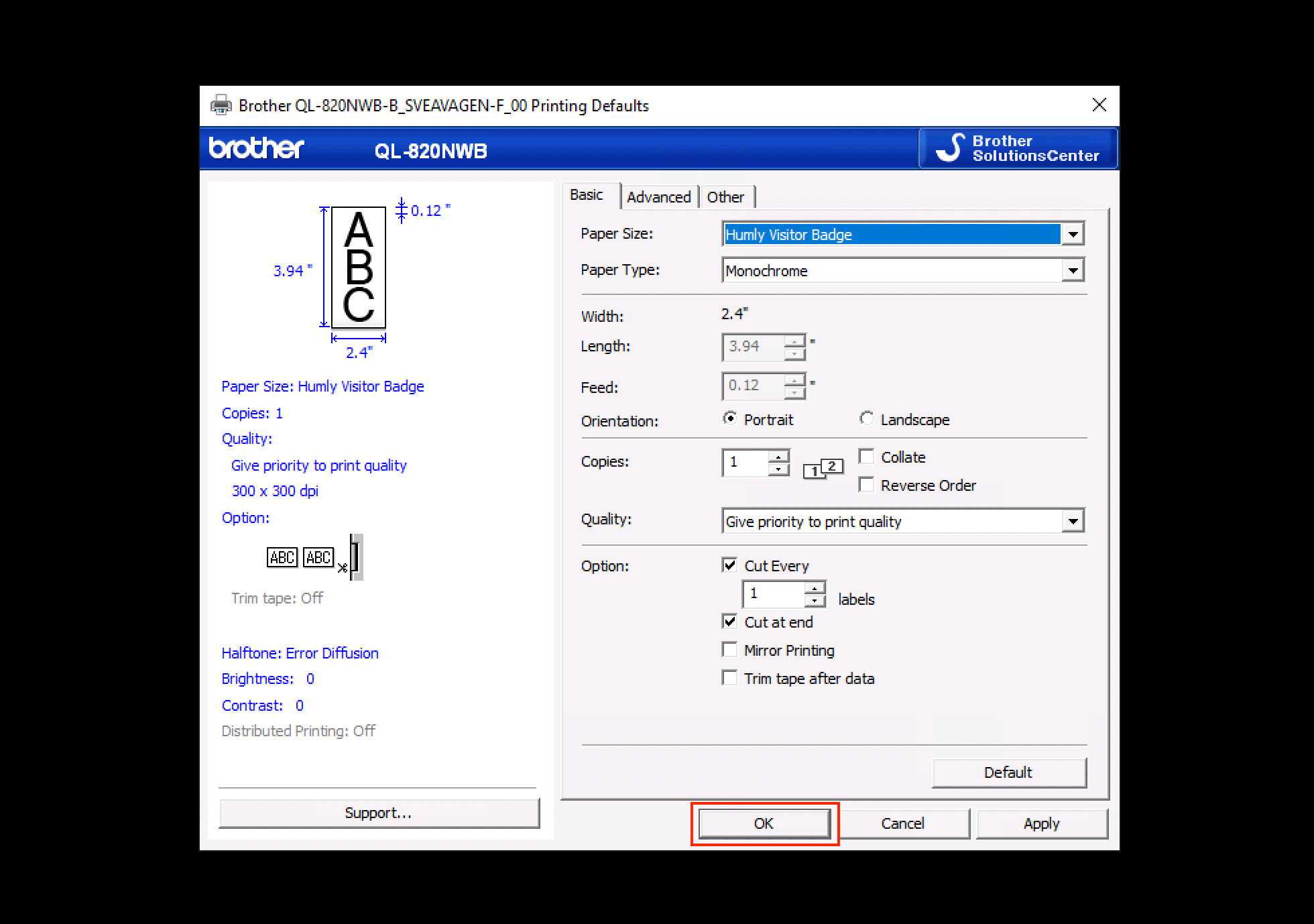This screenshot has height=924, width=1314.
Task: Switch to the Basic tab
Action: (x=587, y=195)
